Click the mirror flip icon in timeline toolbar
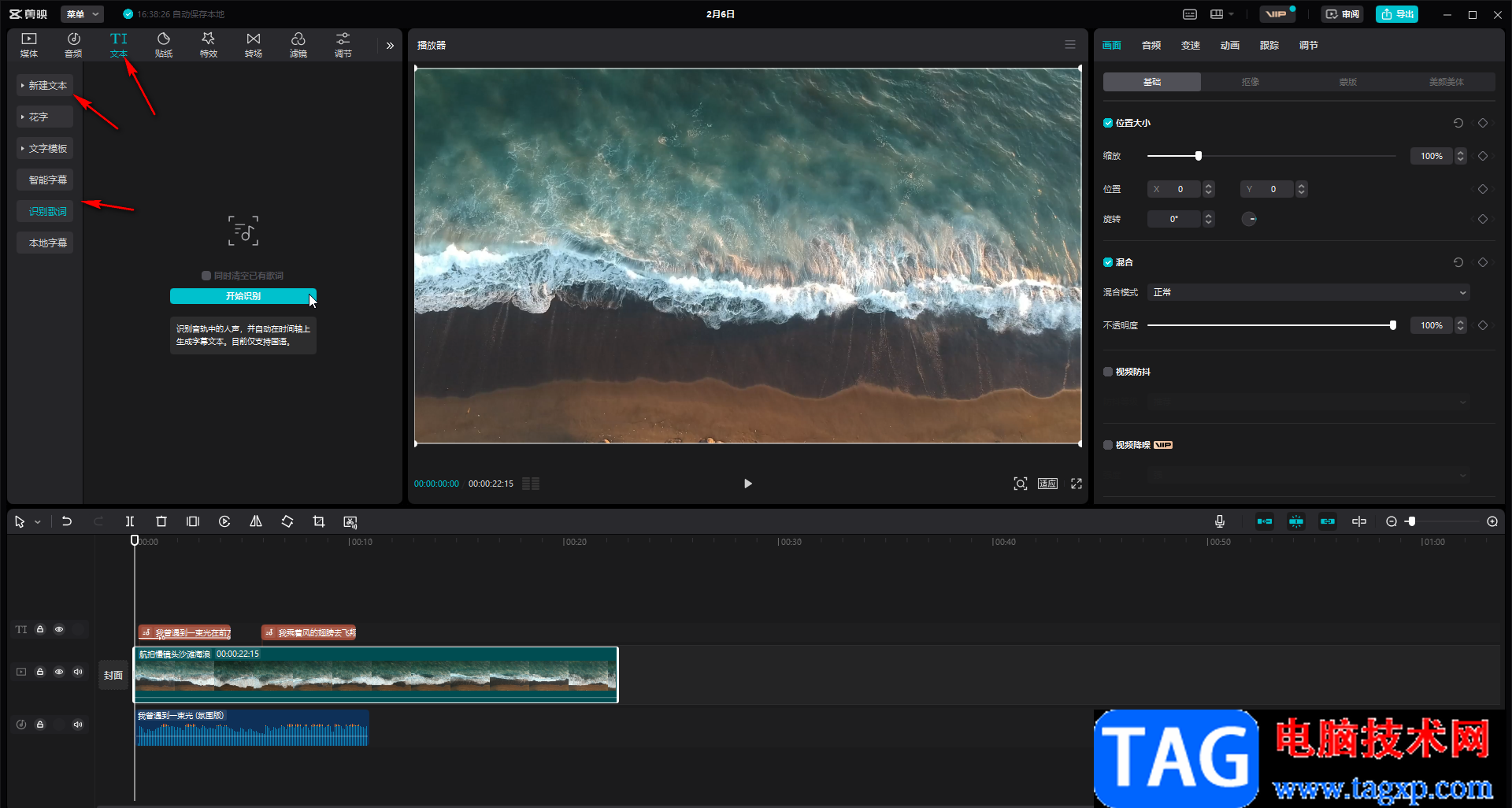The image size is (1512, 808). (x=256, y=521)
